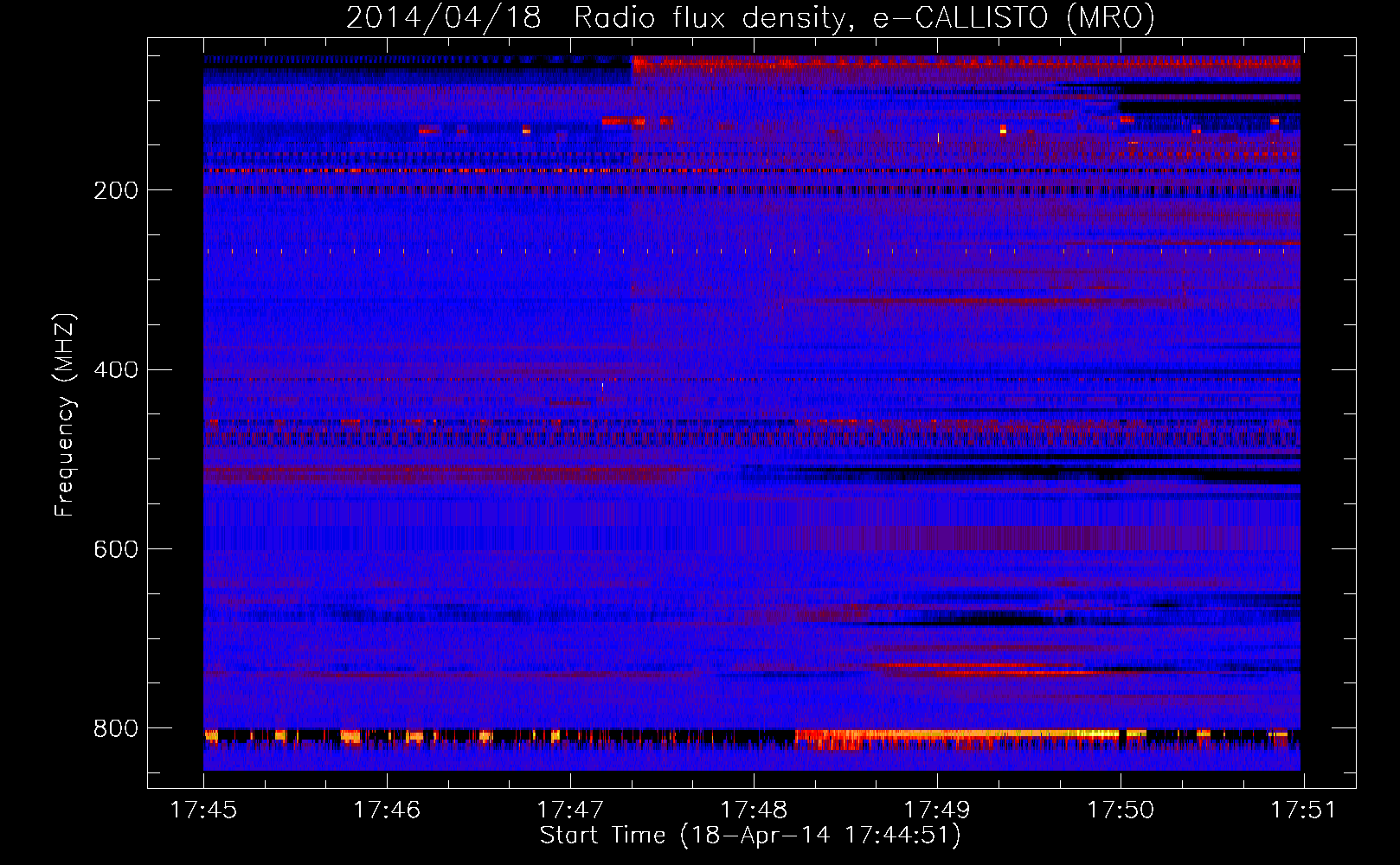Click the 17:45 time tick label
1400x865 pixels.
(203, 811)
